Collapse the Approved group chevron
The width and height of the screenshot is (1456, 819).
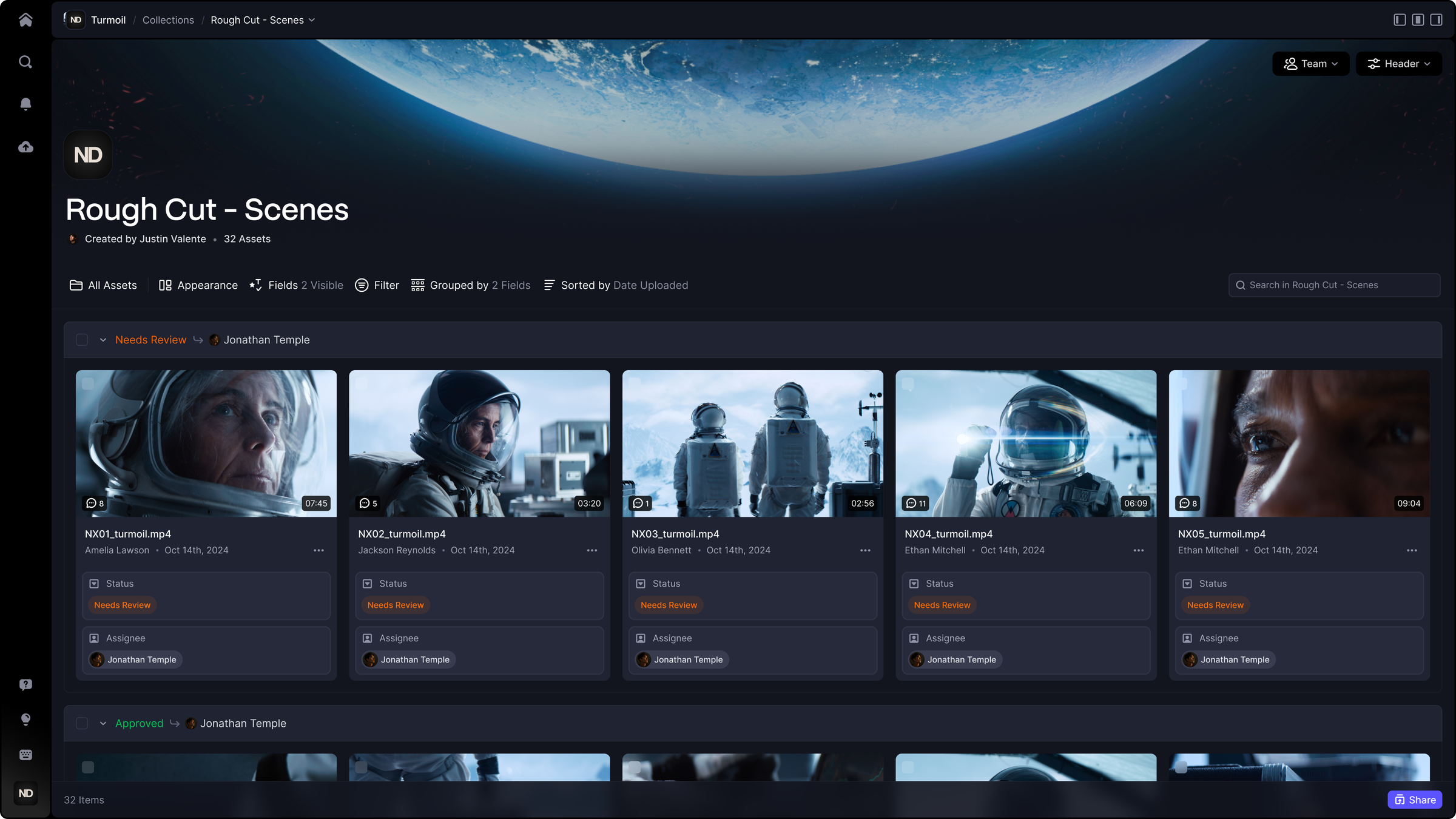coord(103,723)
